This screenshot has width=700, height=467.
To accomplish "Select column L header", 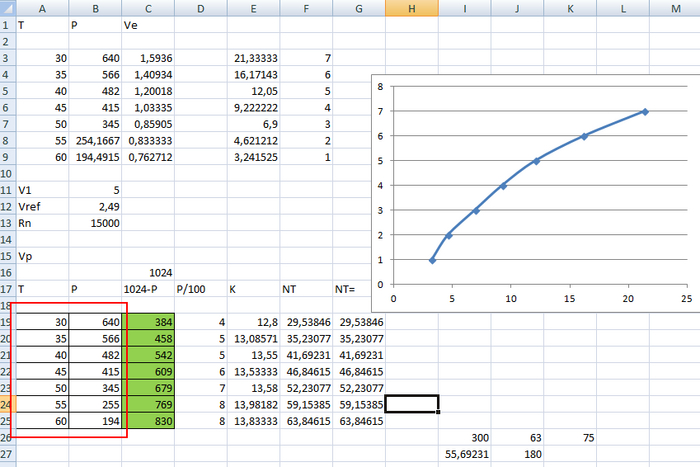I will (623, 8).
